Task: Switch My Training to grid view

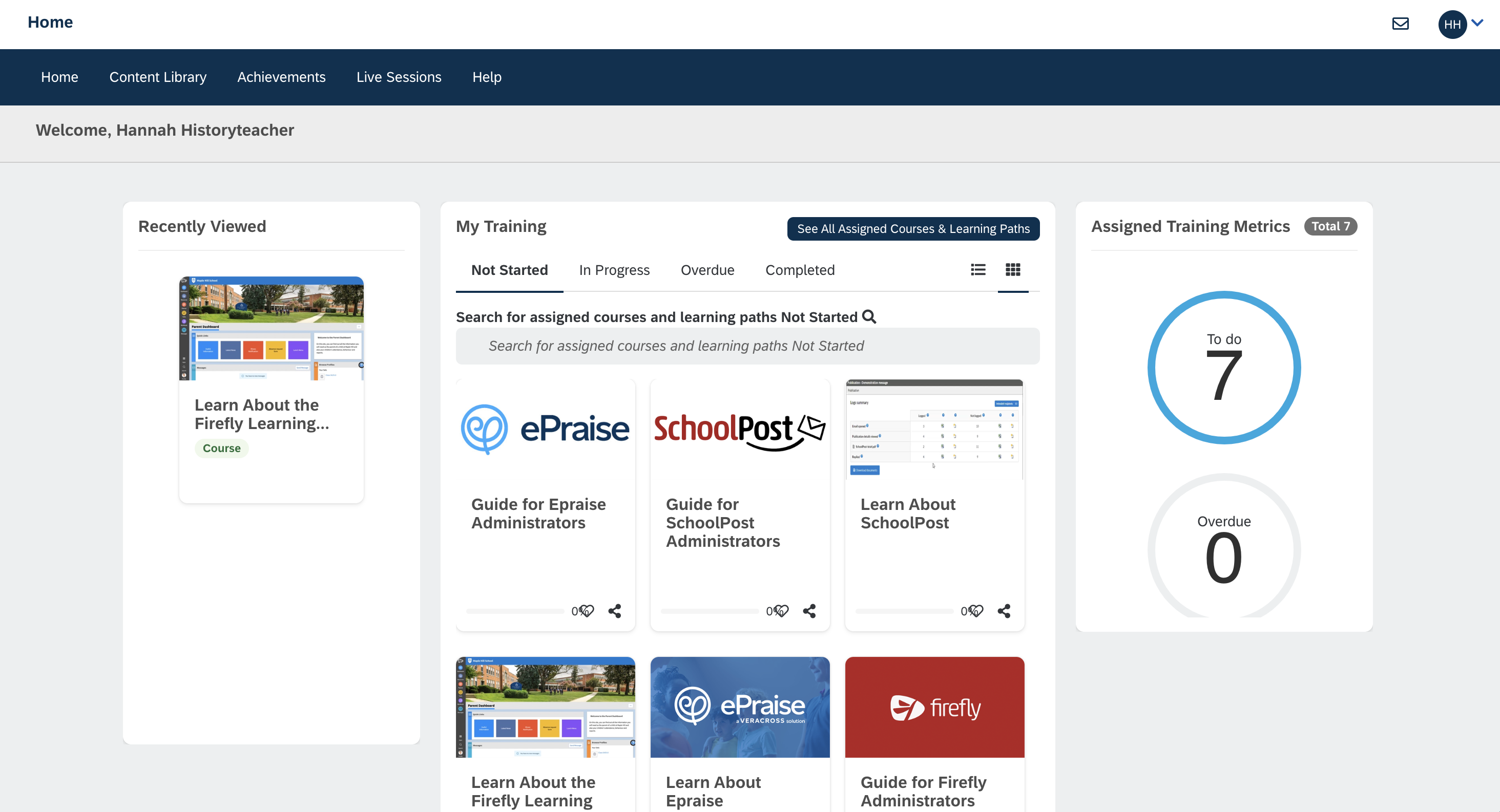Action: click(x=1013, y=269)
